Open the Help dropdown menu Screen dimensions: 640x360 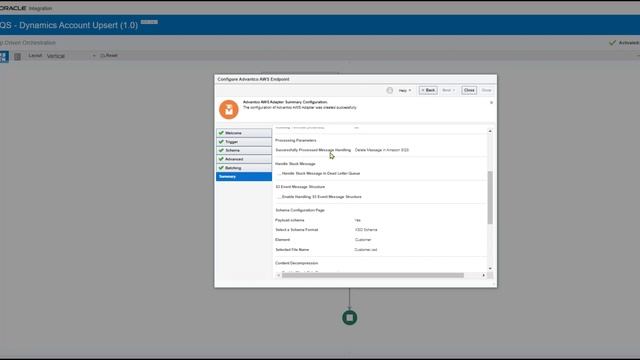405,90
